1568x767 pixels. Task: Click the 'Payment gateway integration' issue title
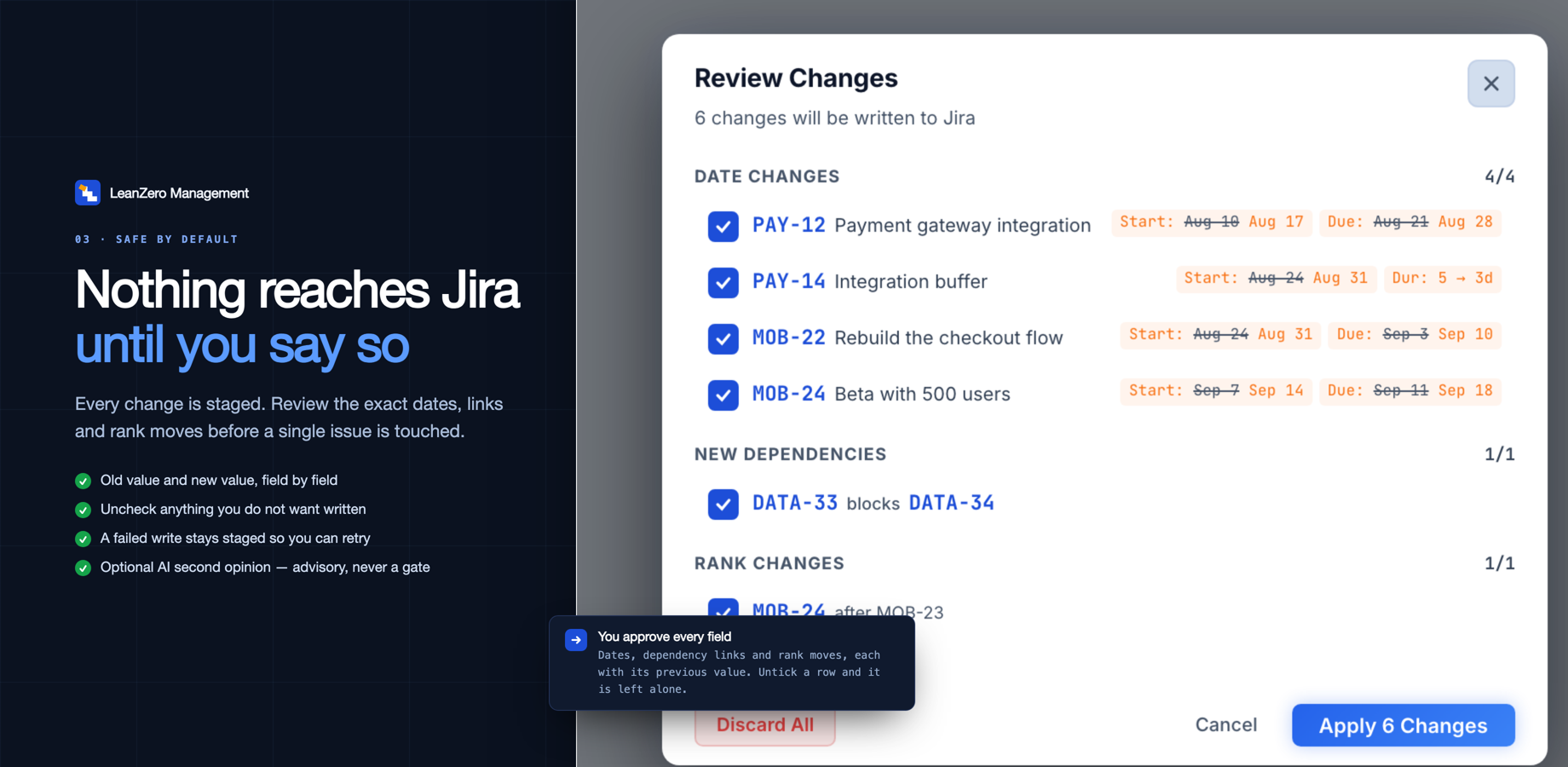[x=962, y=225]
